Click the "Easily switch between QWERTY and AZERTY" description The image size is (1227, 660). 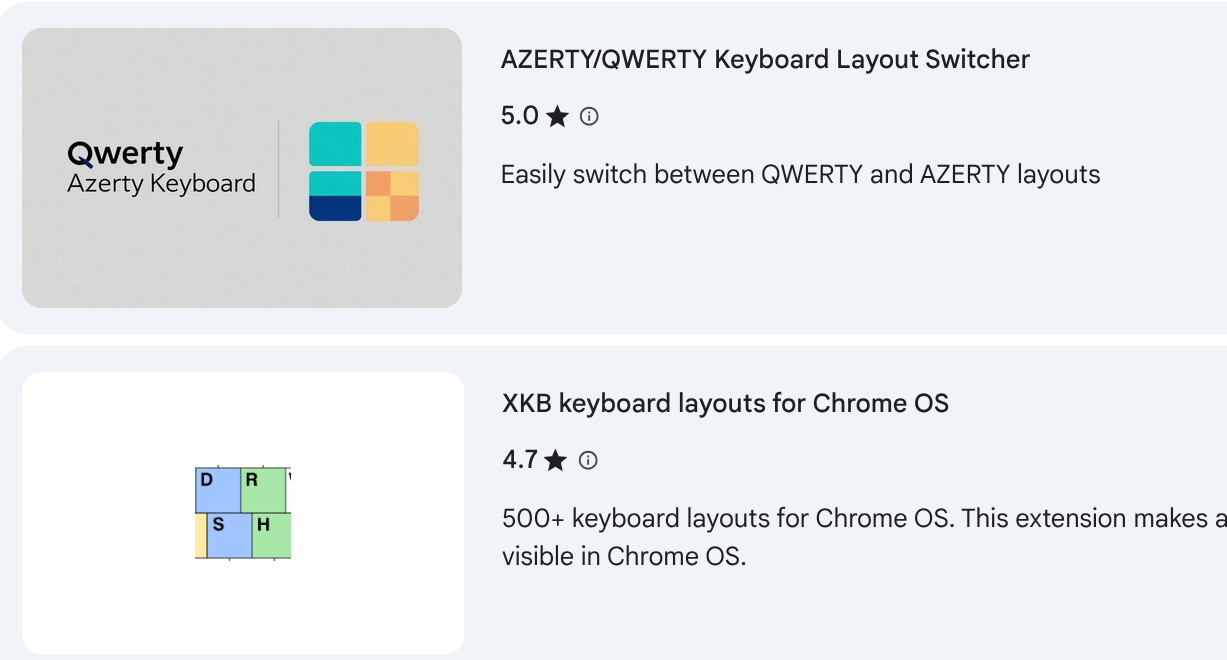[800, 175]
